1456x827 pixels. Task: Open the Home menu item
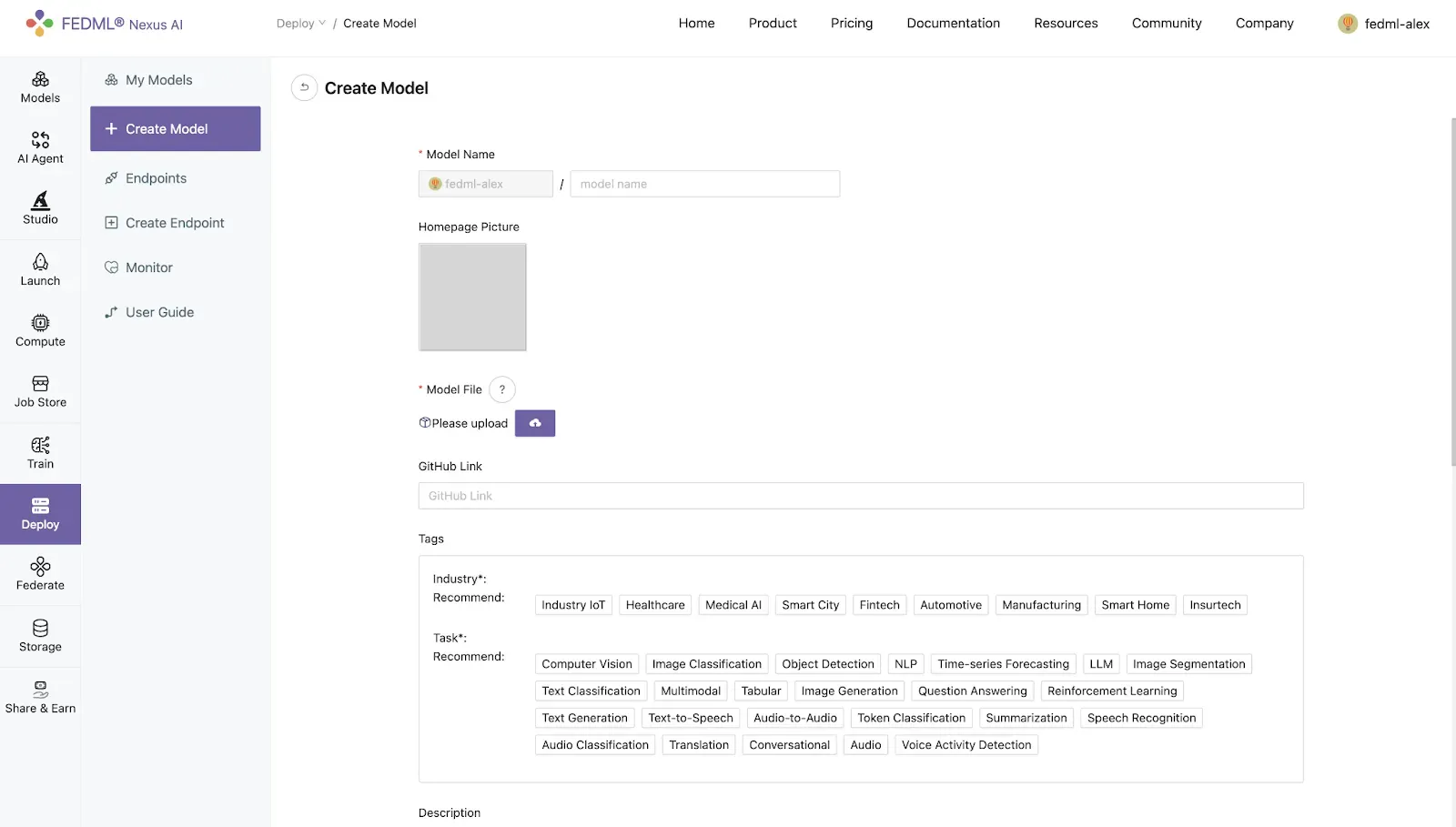696,24
